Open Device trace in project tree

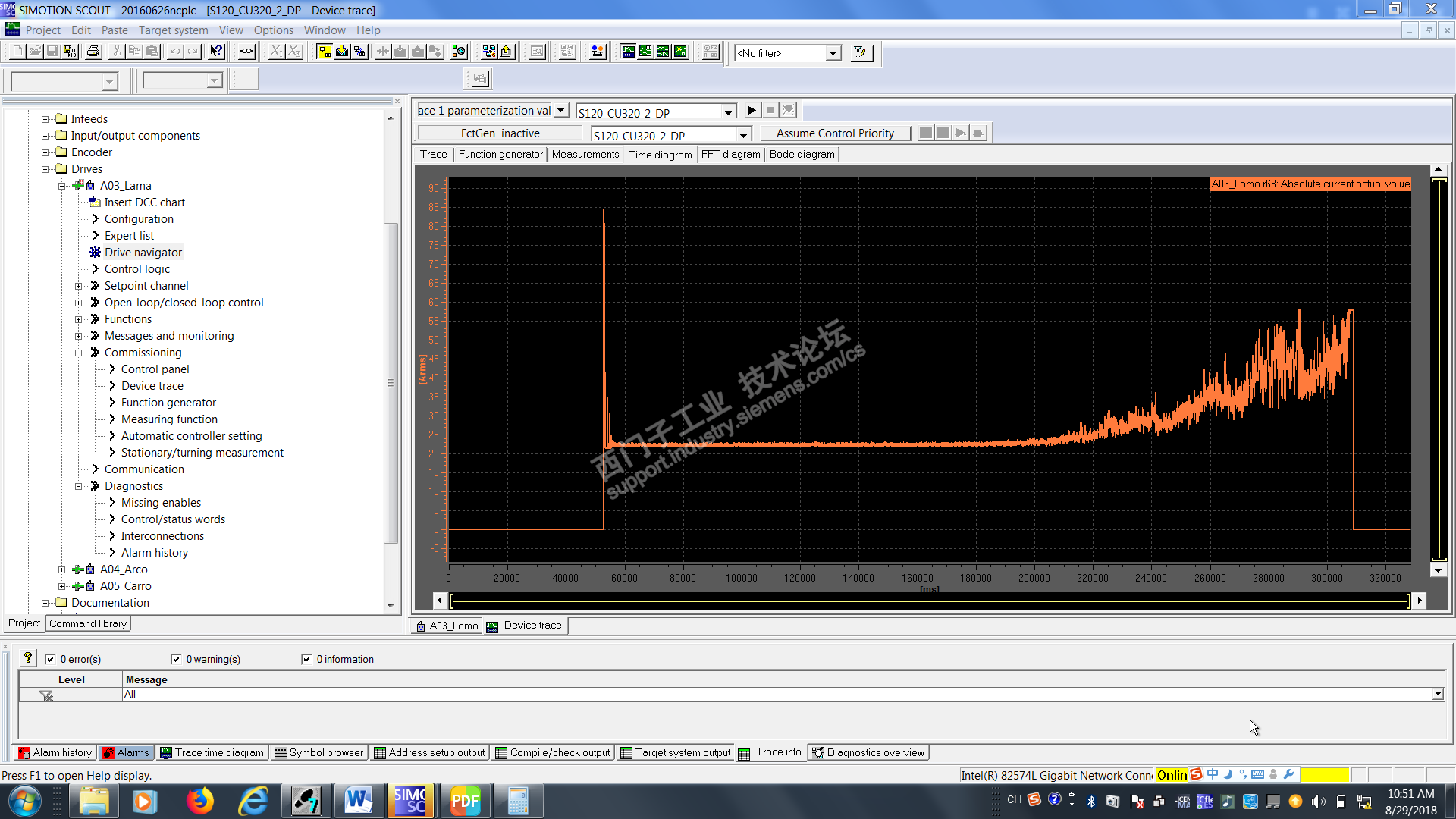coord(152,386)
